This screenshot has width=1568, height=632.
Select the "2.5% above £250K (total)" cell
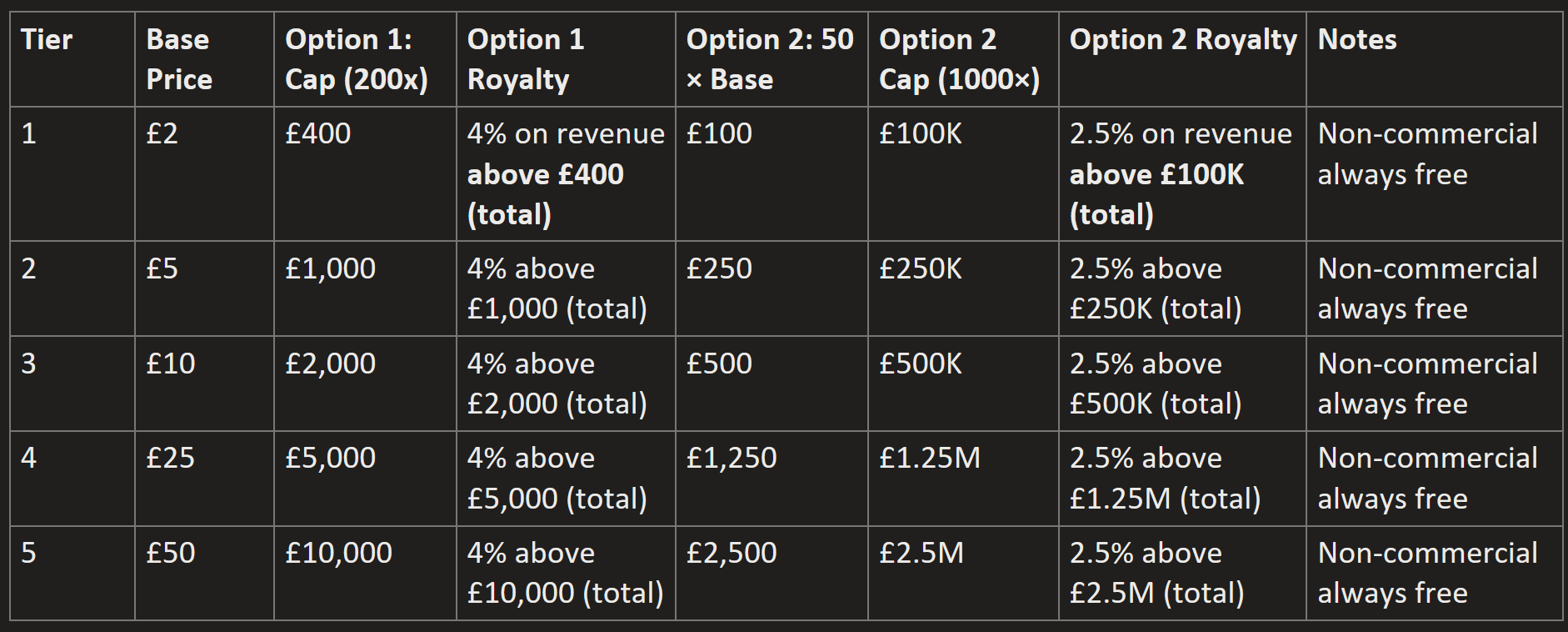[x=1155, y=288]
